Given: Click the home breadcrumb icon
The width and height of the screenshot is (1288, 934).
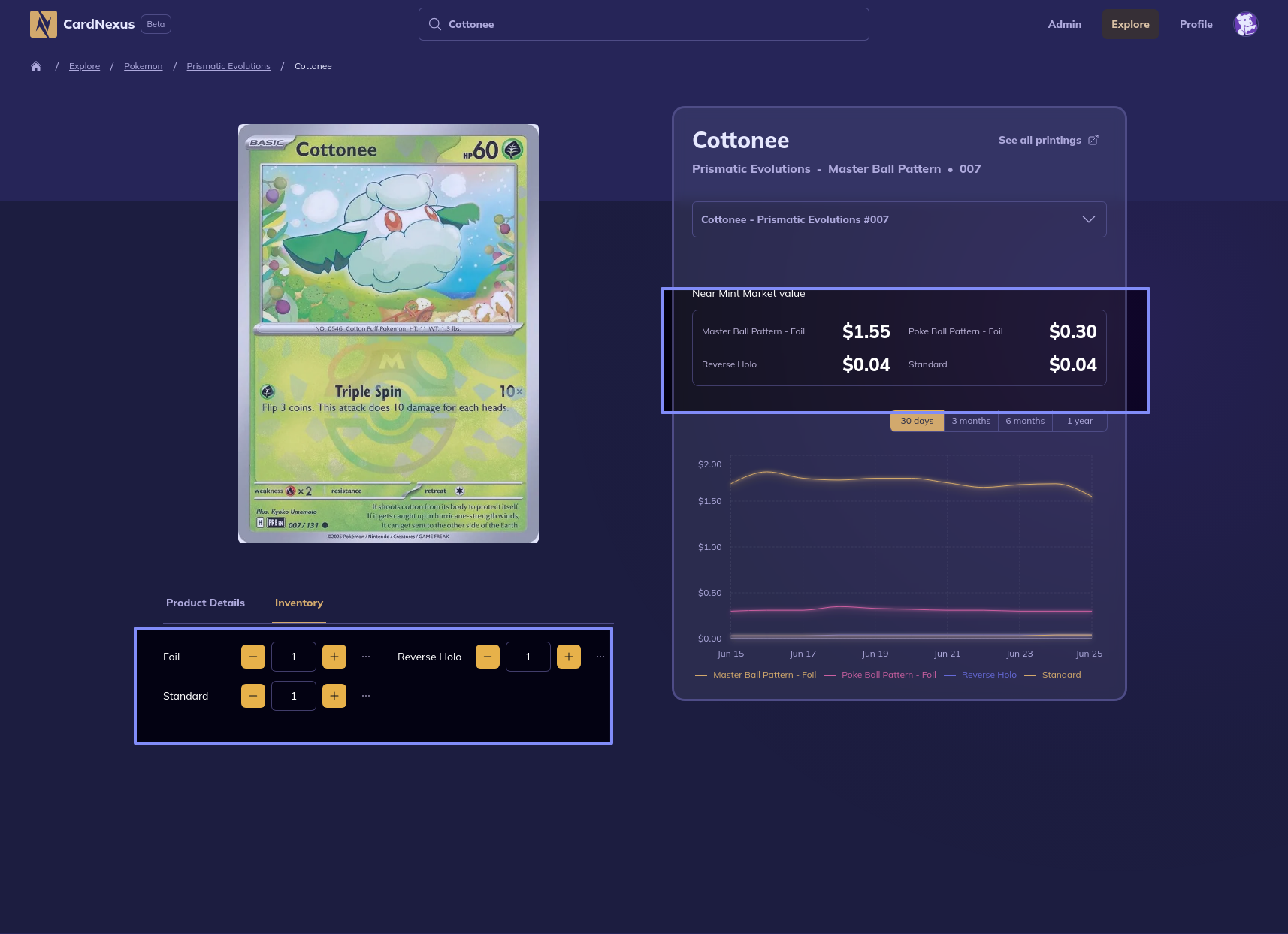Looking at the screenshot, I should point(36,66).
